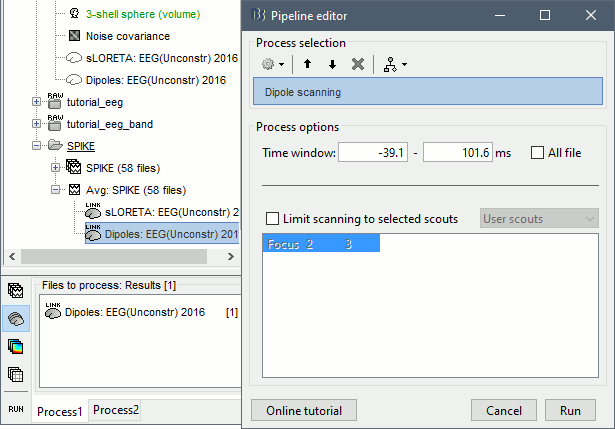Open the Online tutorial
Screen dimensions: 615x429
pos(304,410)
